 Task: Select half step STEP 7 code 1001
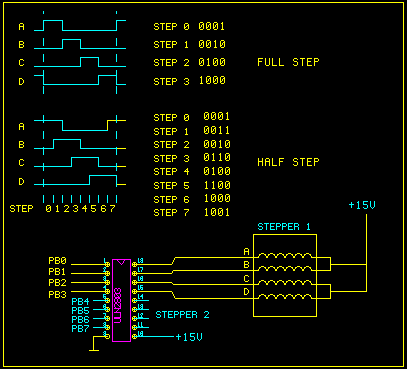[x=217, y=212]
